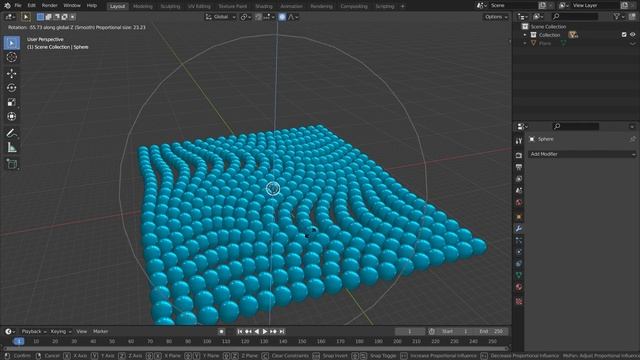Open Playback menu in timeline
This screenshot has width=640, height=360.
[33, 331]
